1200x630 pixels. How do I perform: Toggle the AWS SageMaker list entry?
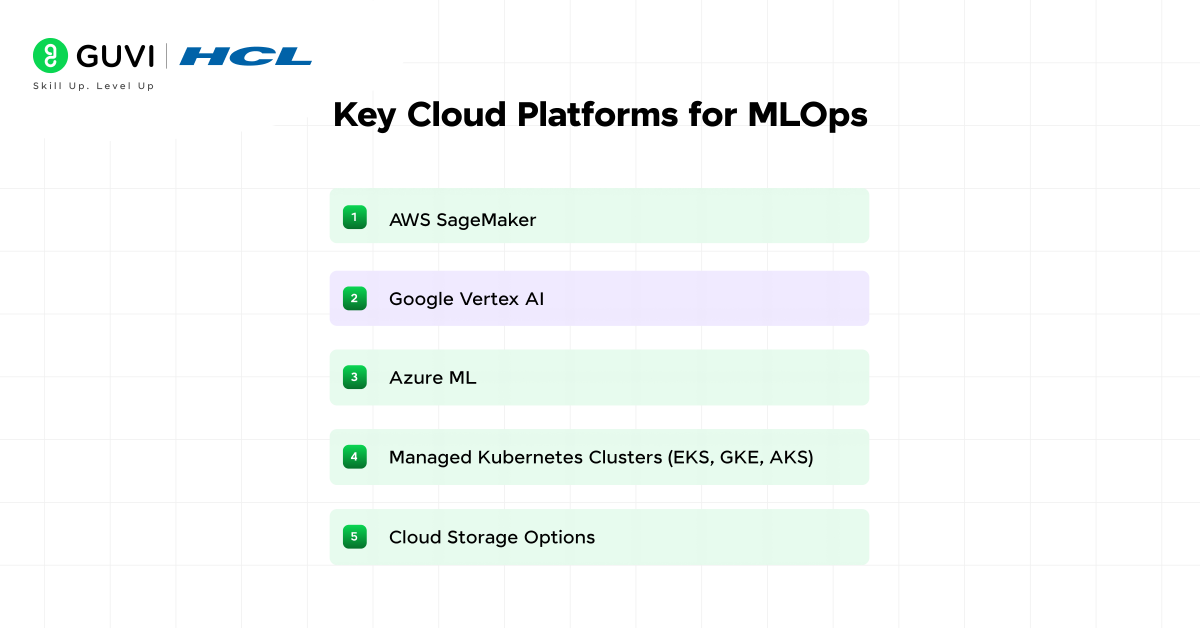tap(600, 216)
